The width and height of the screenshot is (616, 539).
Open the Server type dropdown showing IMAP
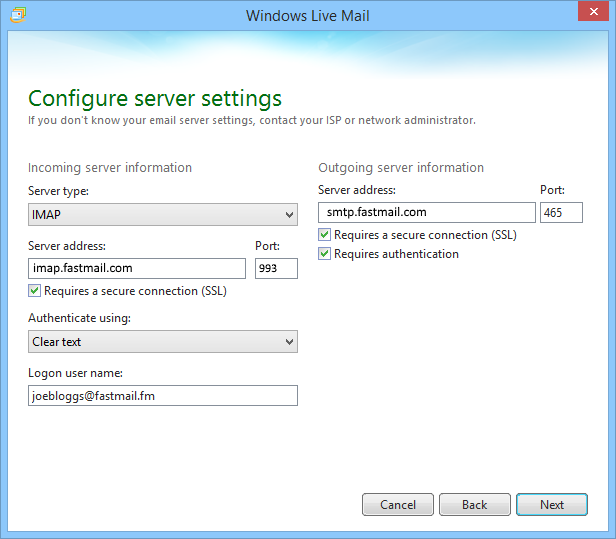163,215
